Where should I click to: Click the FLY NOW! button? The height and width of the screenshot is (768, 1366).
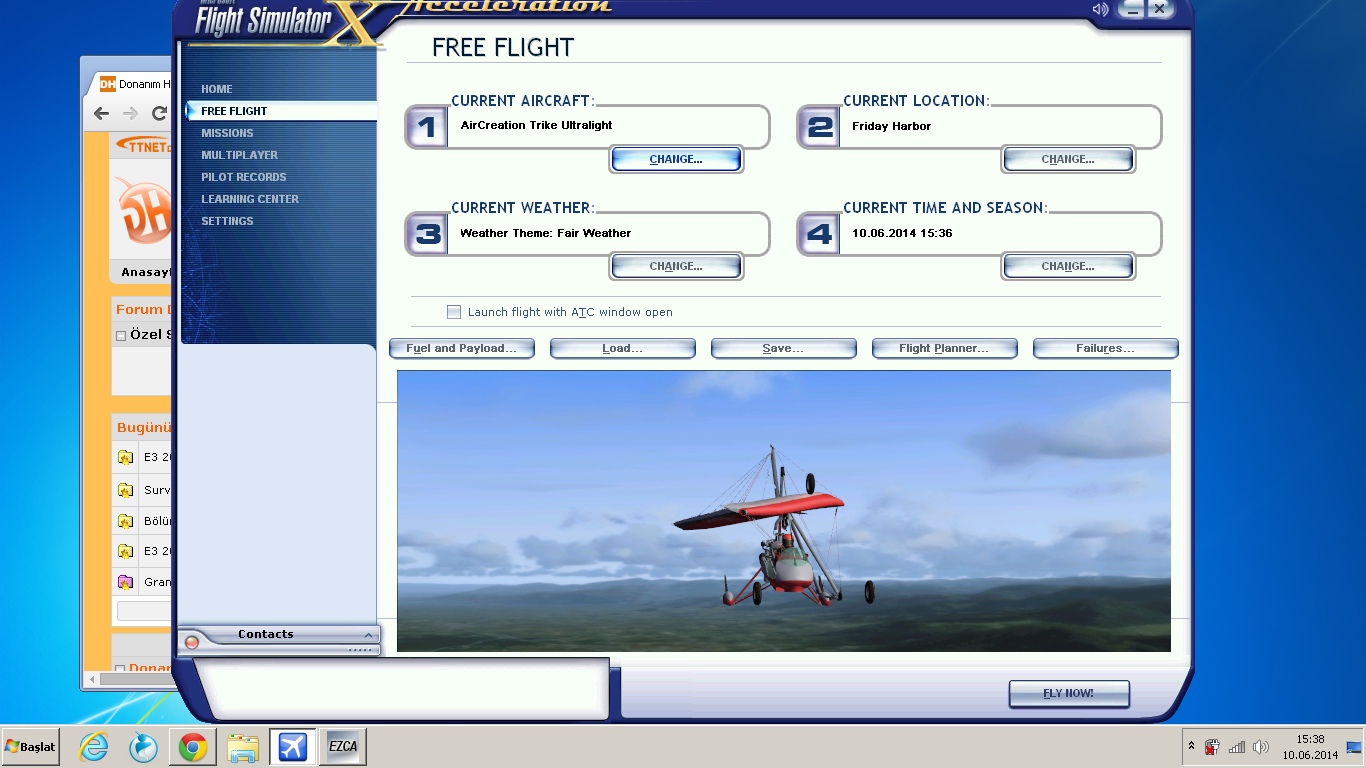[1069, 693]
